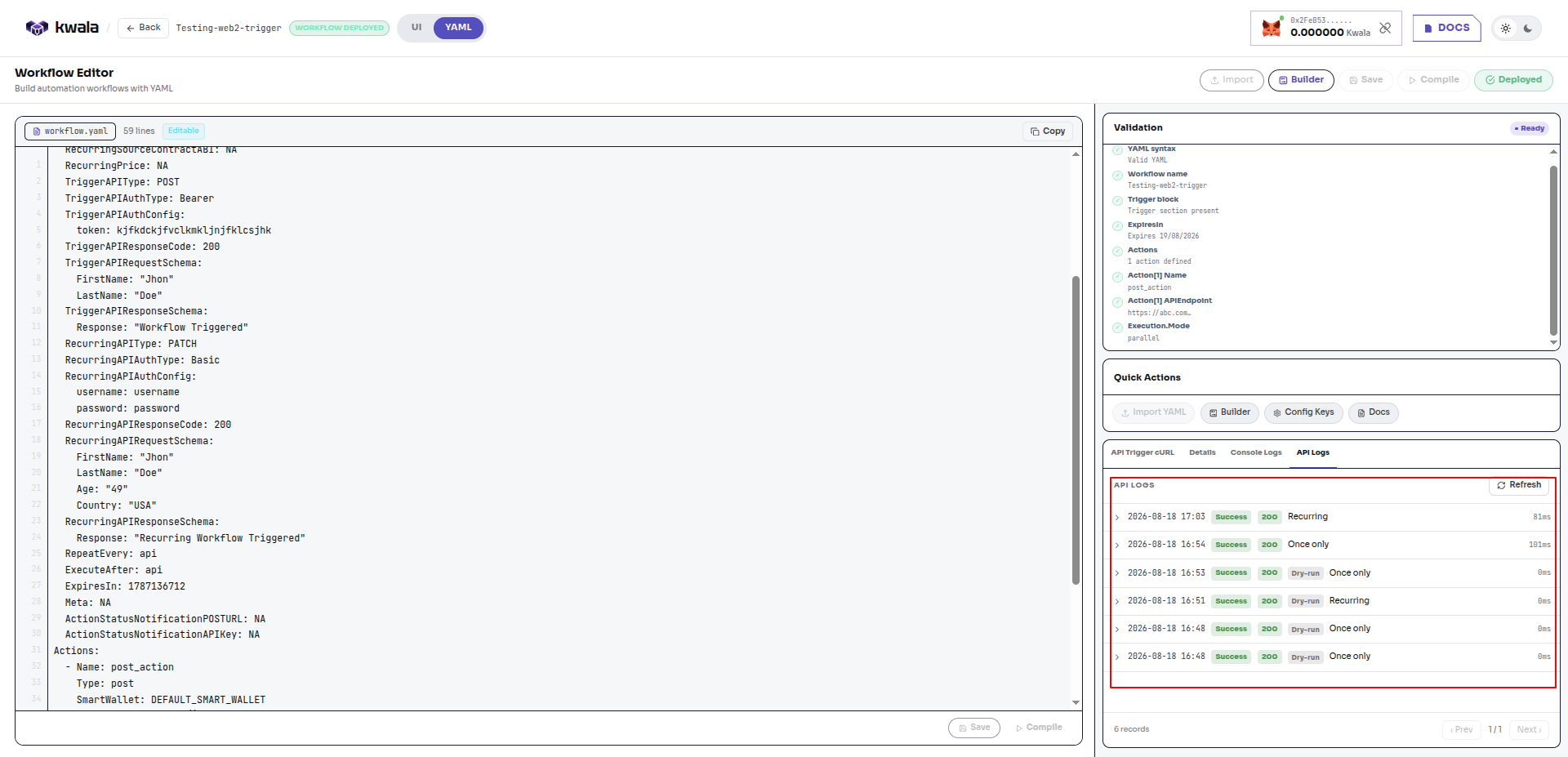
Task: Open the Builder from header toolbar
Action: [1301, 80]
